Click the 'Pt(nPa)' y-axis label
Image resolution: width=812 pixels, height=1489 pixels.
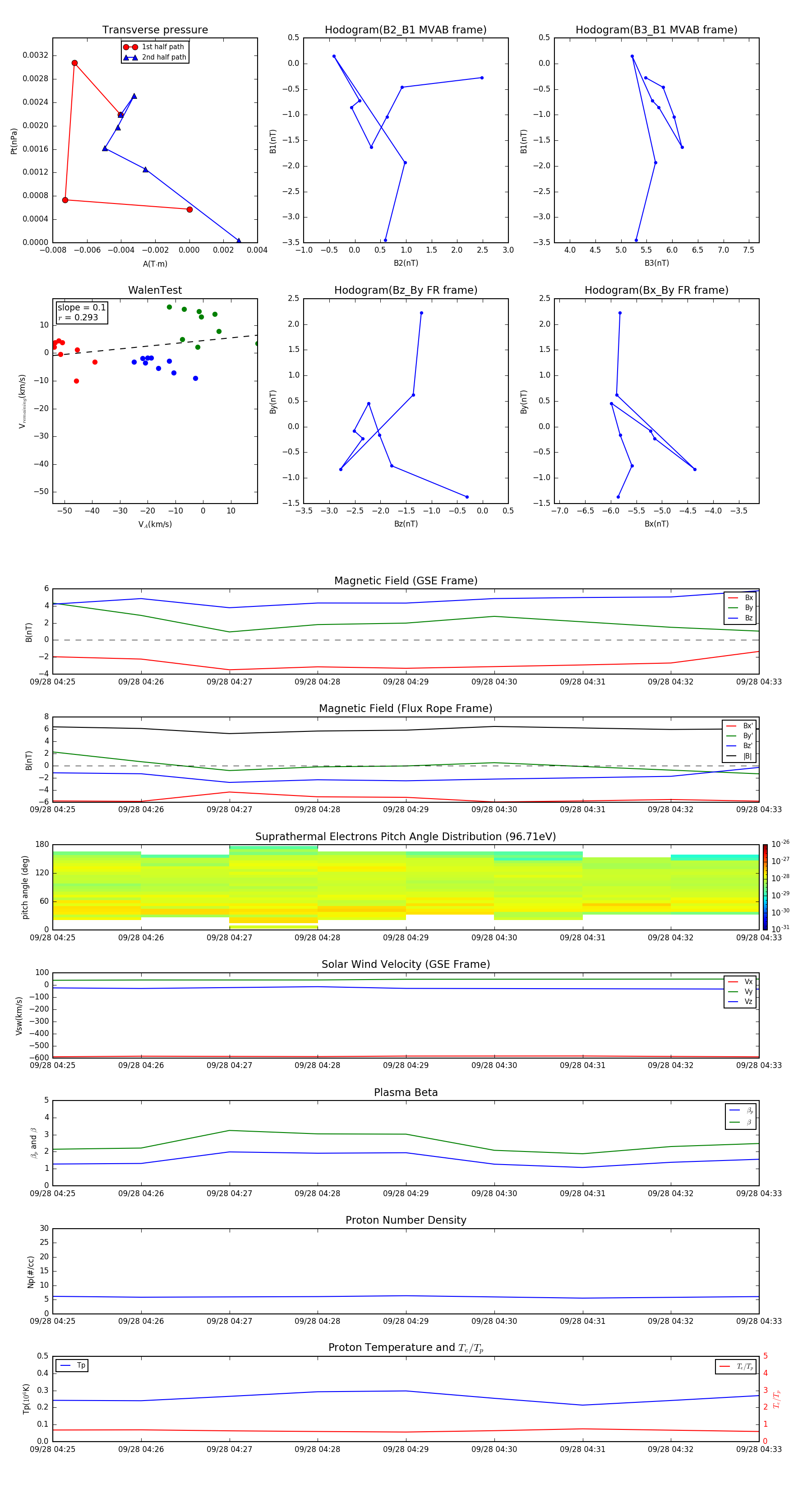click(x=14, y=140)
